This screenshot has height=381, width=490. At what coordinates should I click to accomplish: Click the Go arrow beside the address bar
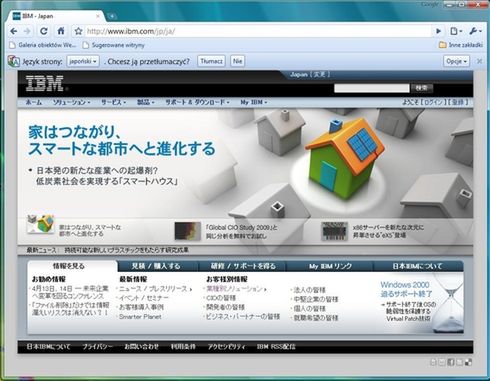point(438,31)
